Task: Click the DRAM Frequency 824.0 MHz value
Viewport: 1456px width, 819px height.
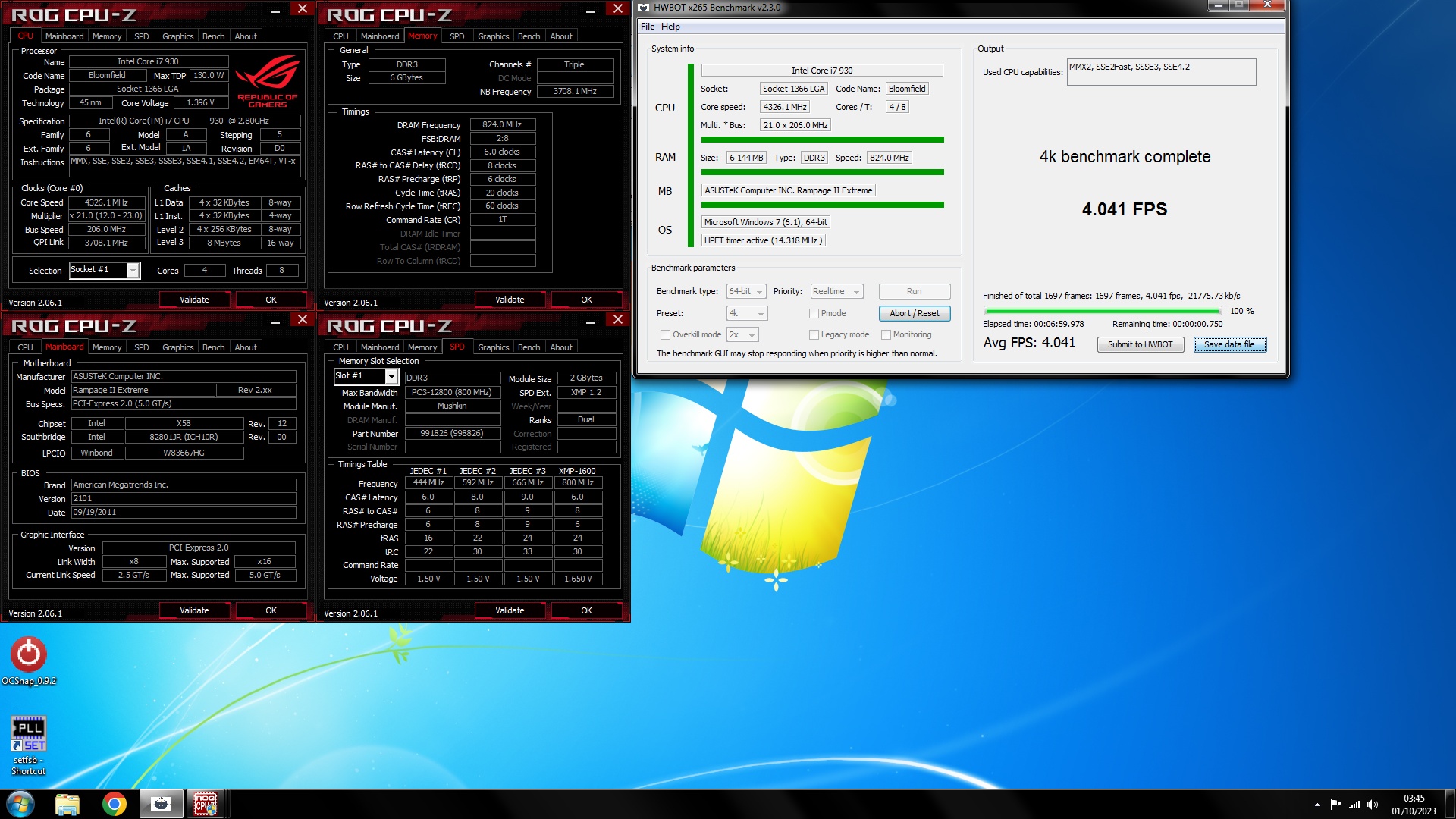Action: [502, 124]
